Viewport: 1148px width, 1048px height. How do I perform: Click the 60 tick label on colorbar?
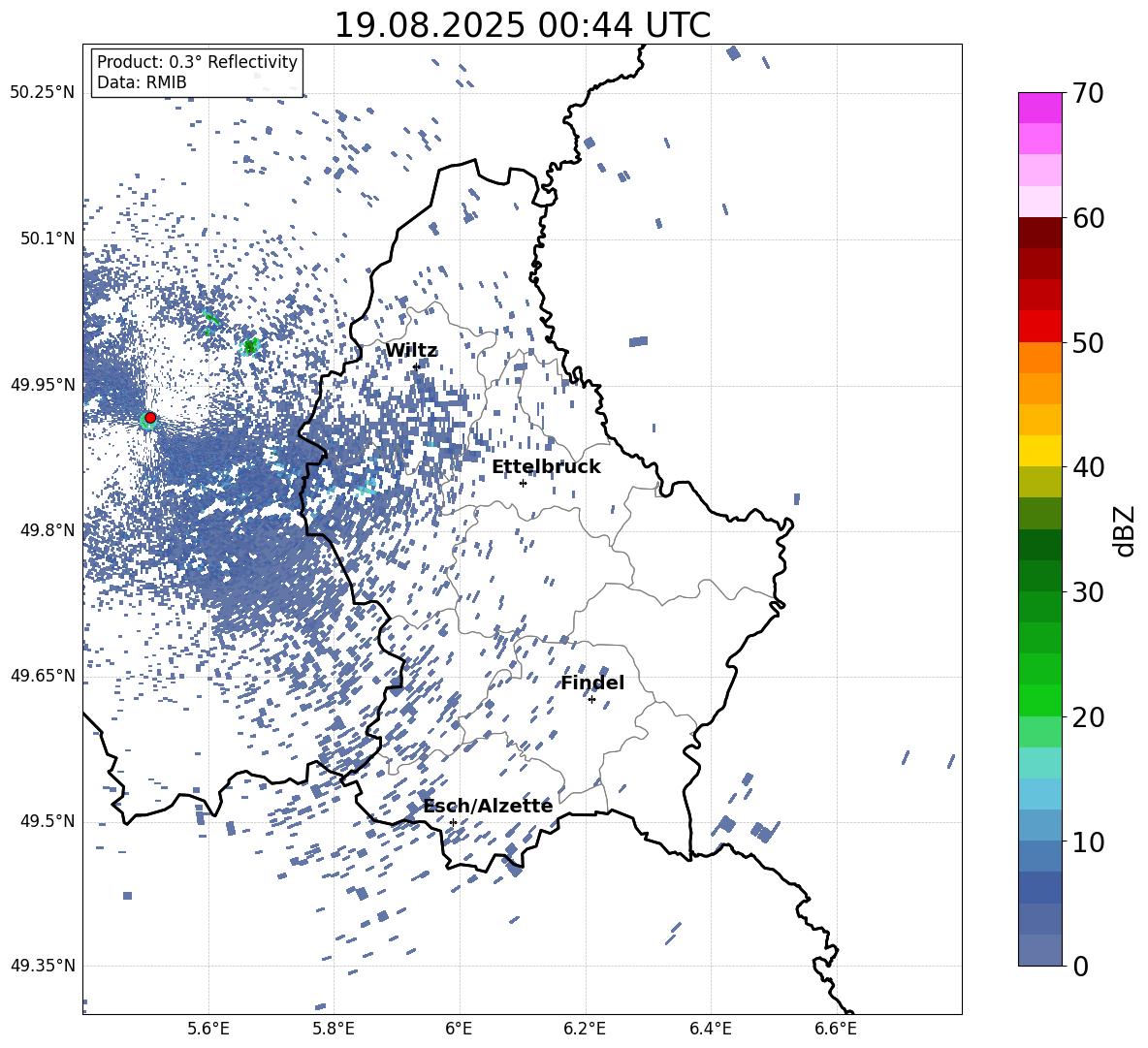click(x=1088, y=218)
